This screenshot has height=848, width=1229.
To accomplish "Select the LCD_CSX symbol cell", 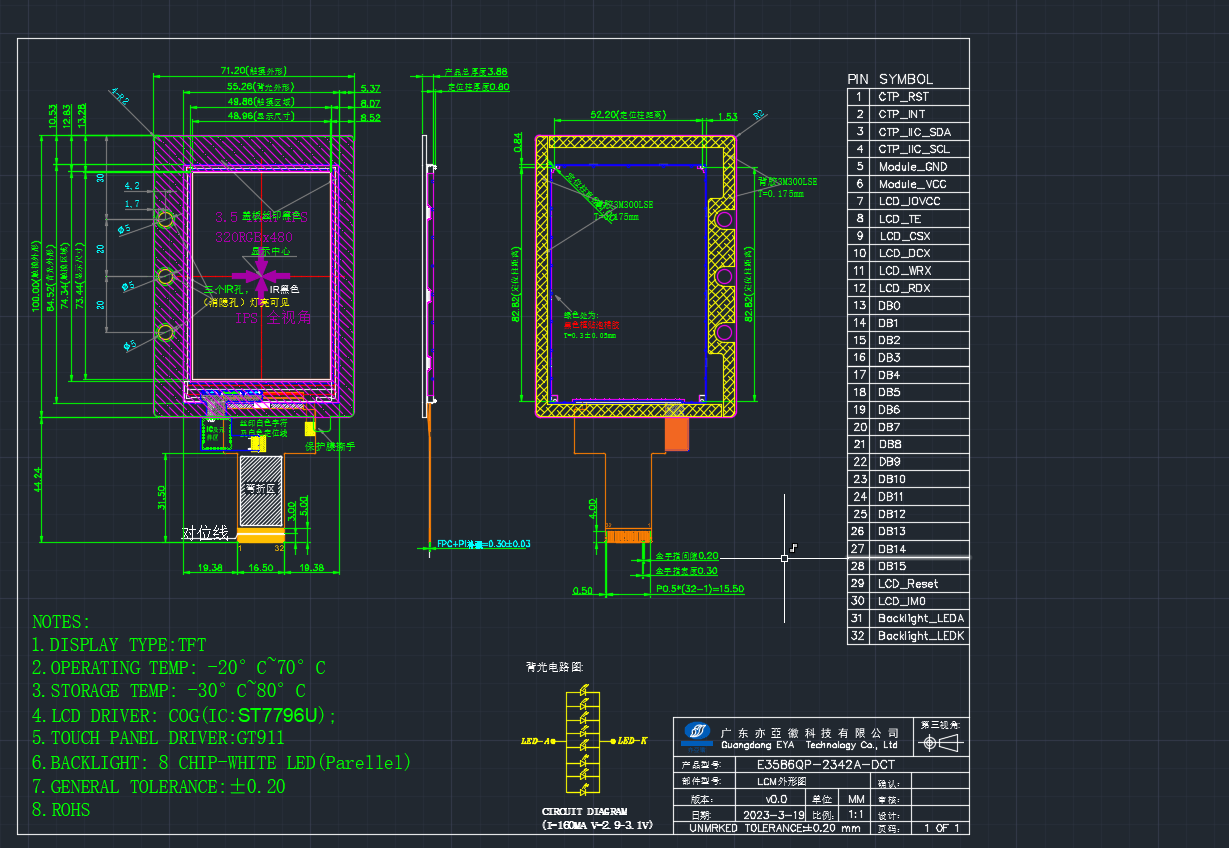I will point(905,236).
